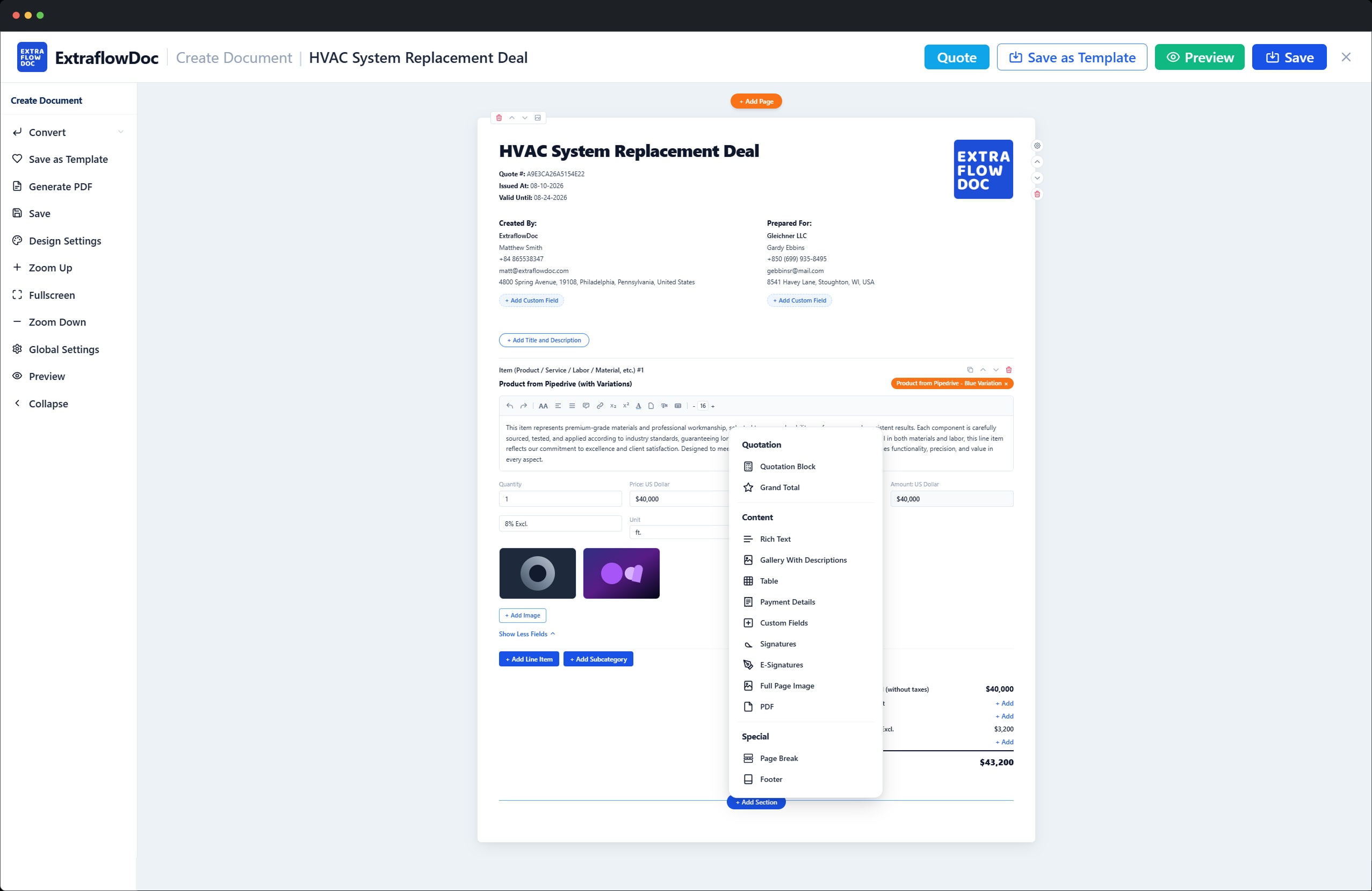Click the green Preview button in header
This screenshot has height=891, width=1372.
click(x=1199, y=57)
